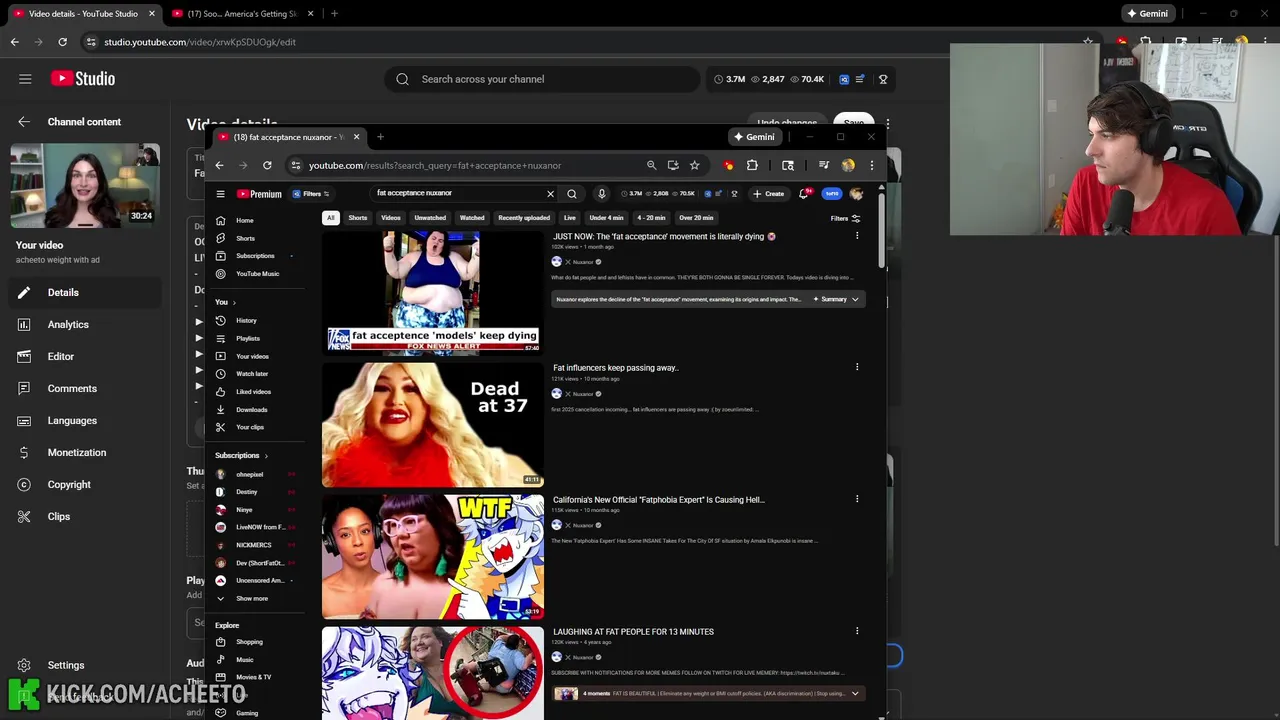Open Your clips in the sidebar

tap(250, 427)
